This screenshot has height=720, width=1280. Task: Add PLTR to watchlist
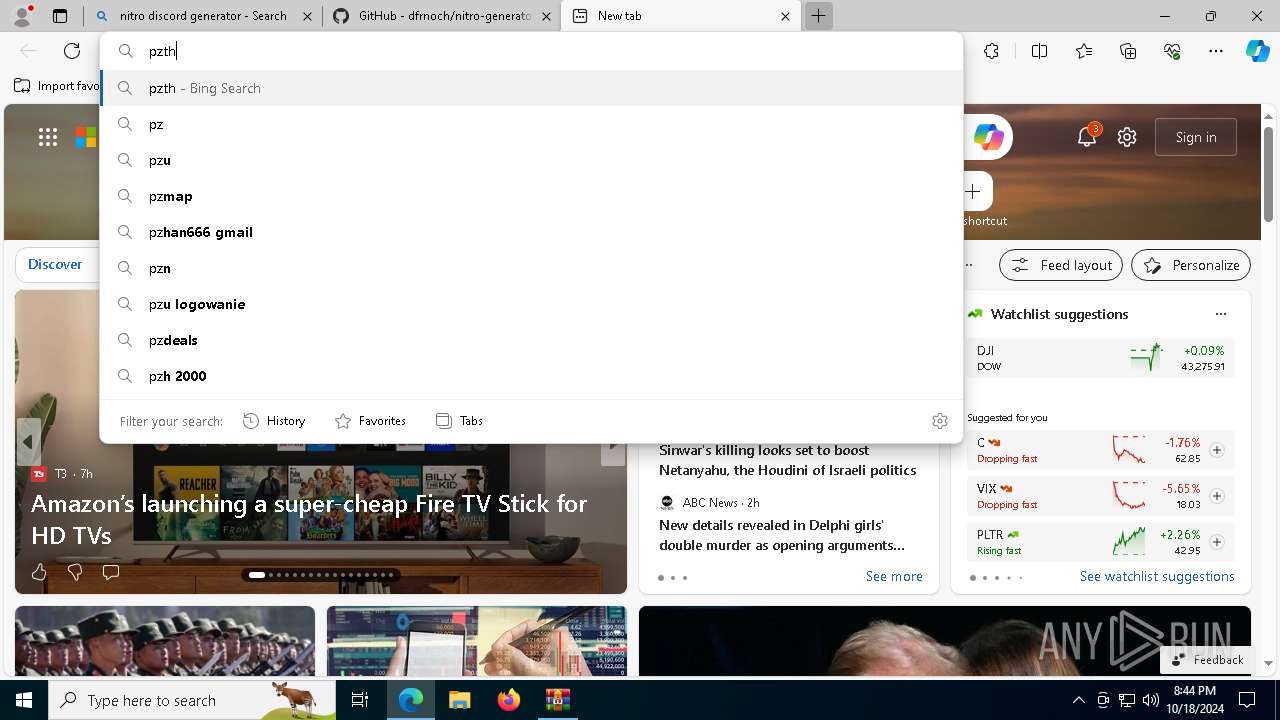coord(1217,542)
